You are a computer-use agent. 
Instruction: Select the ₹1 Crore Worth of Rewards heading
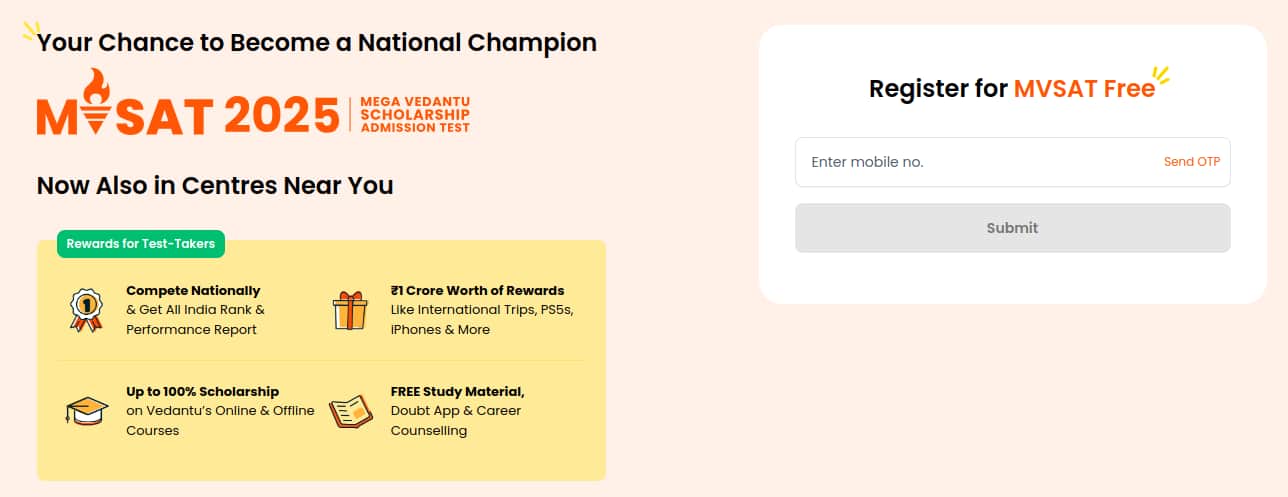(x=477, y=291)
